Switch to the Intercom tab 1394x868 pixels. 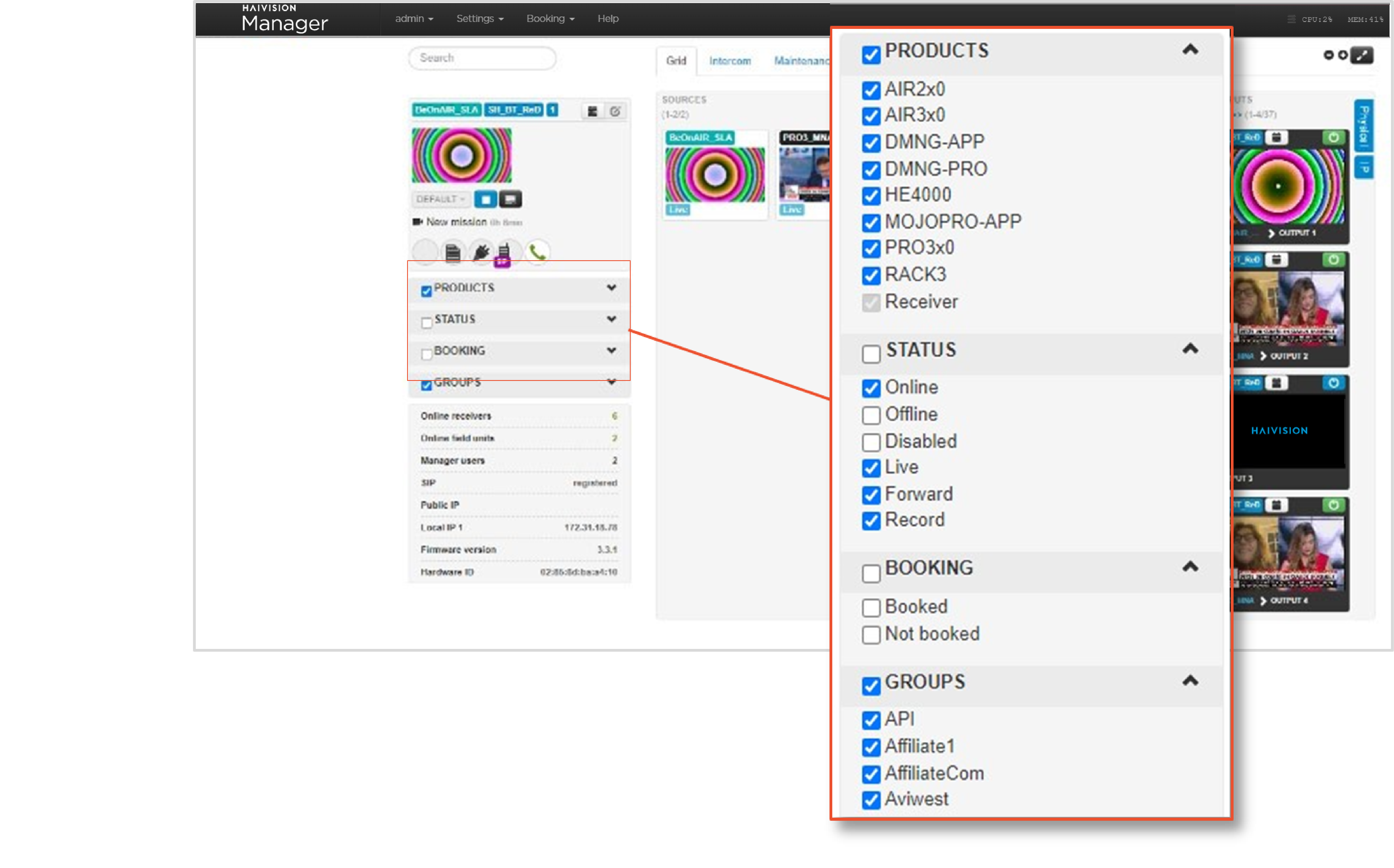(x=730, y=61)
